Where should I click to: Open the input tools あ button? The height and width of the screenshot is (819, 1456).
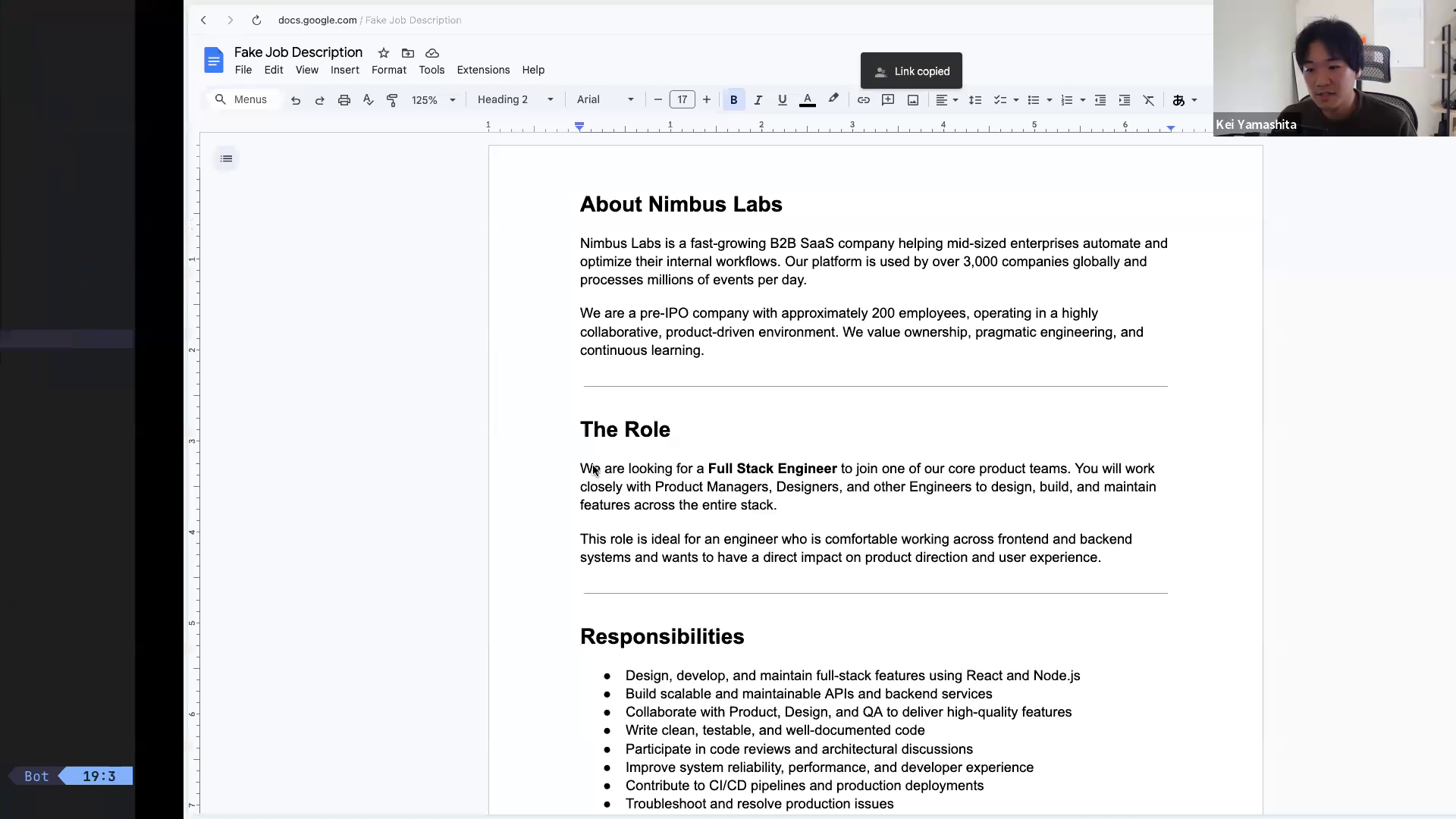(1178, 100)
